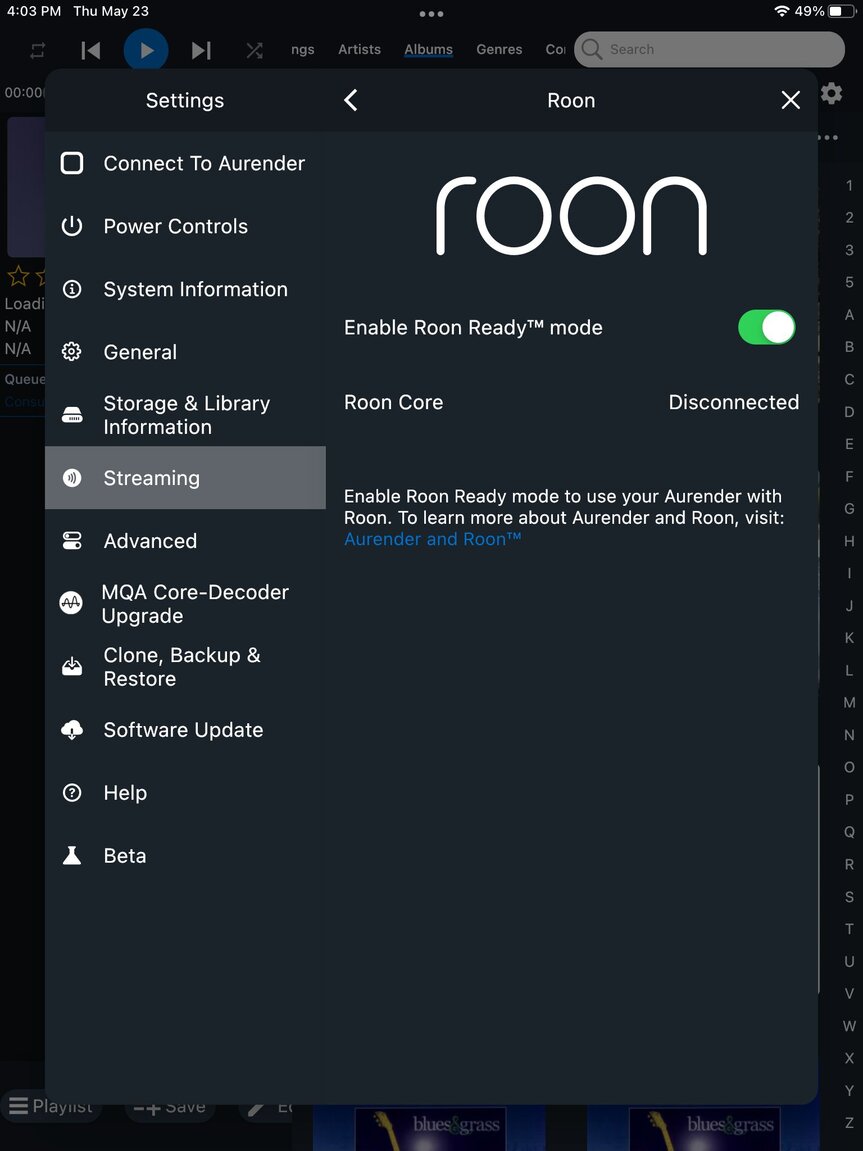Open the Genres tab
Image resolution: width=863 pixels, height=1151 pixels.
click(x=498, y=49)
